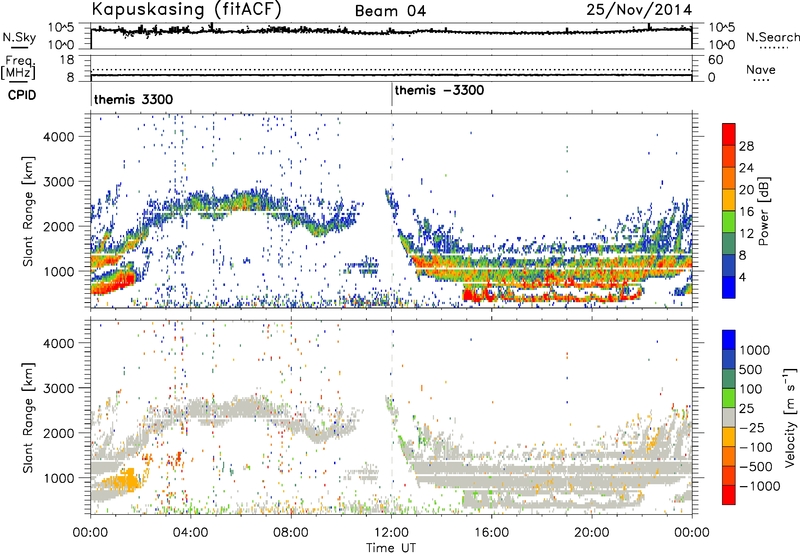Click the 'CPID' label
This screenshot has height=554, width=800.
point(22,95)
